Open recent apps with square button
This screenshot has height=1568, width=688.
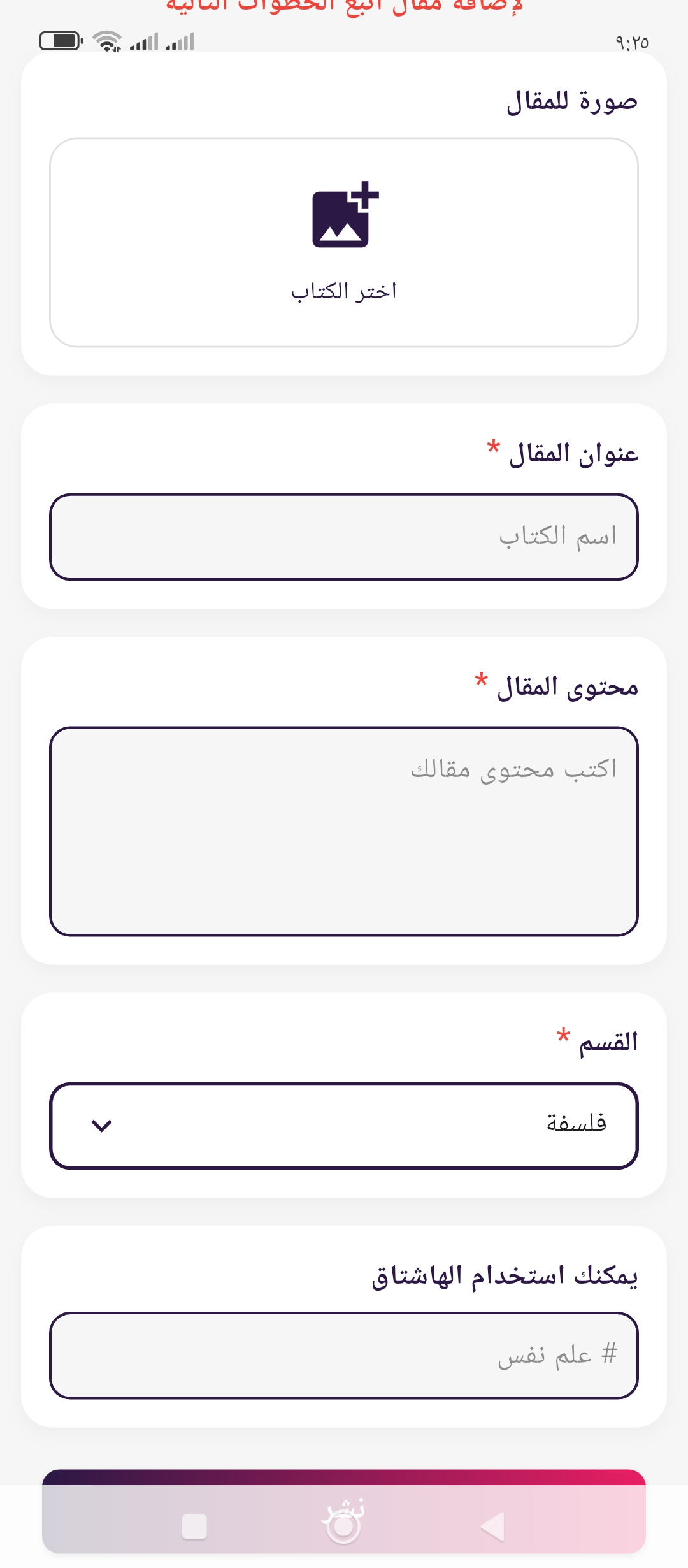[x=194, y=1527]
